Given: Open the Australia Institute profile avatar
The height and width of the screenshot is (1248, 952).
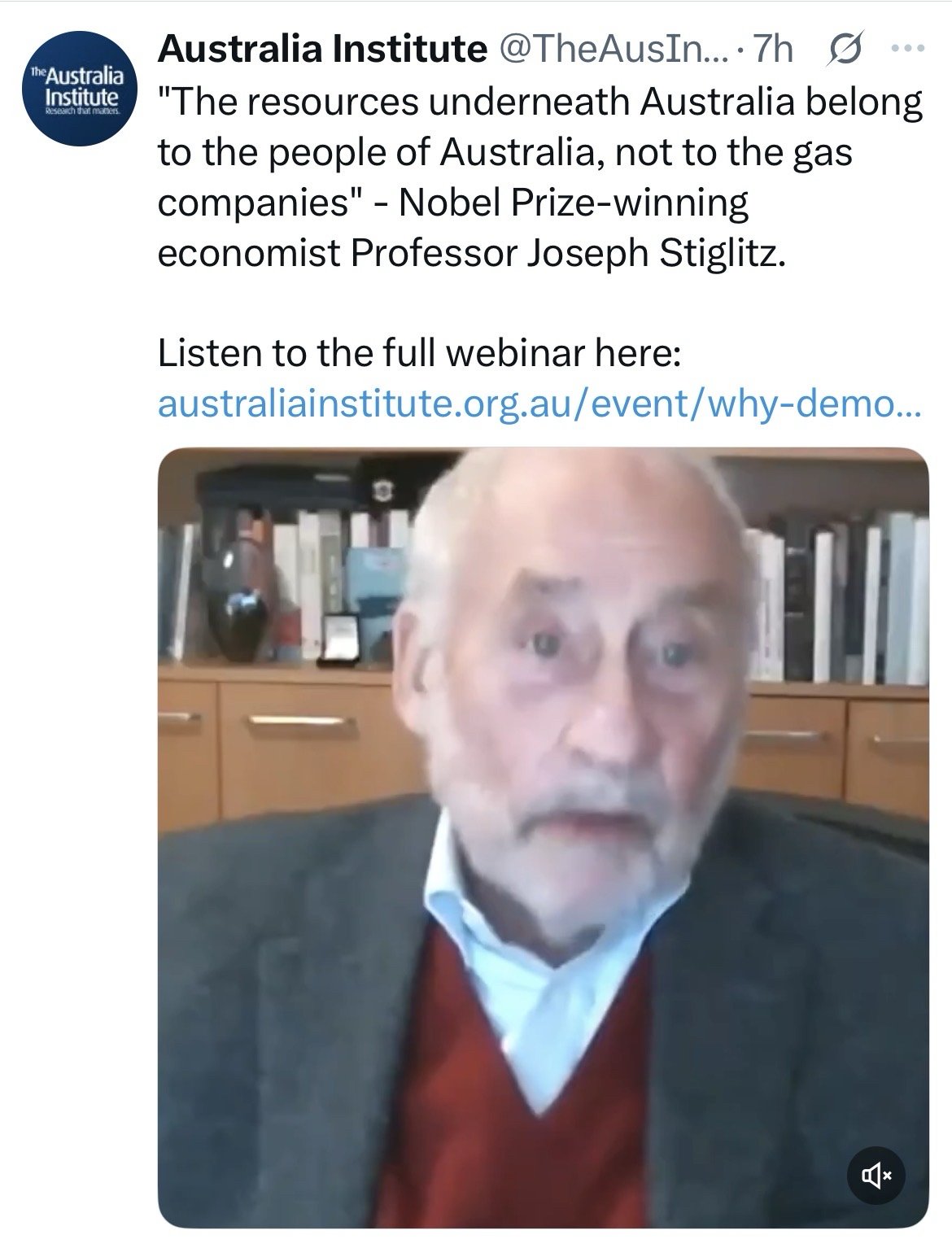Looking at the screenshot, I should (x=74, y=89).
